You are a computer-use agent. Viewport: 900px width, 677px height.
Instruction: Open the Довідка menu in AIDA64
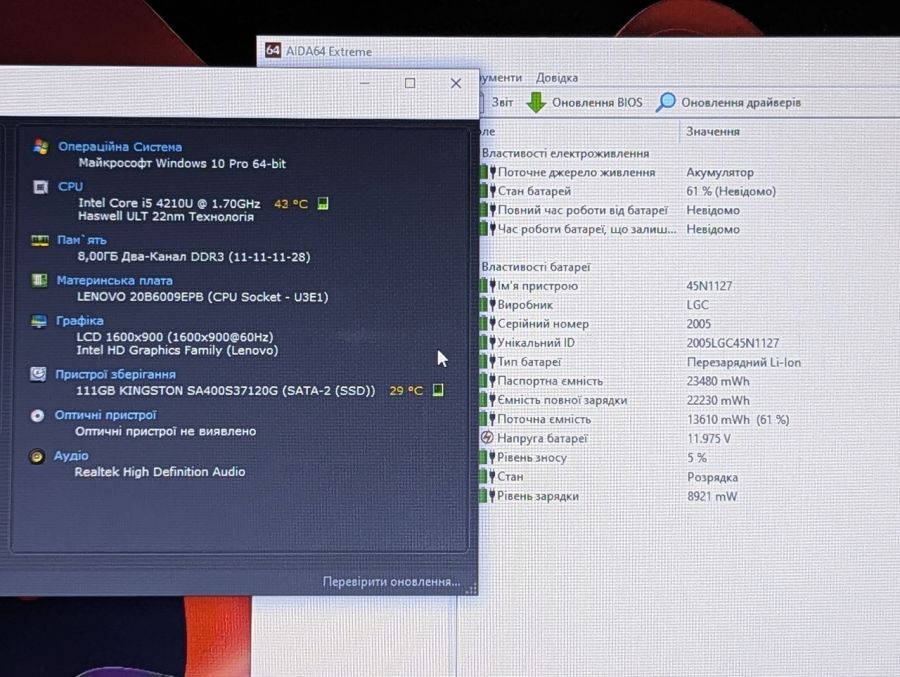tap(557, 78)
